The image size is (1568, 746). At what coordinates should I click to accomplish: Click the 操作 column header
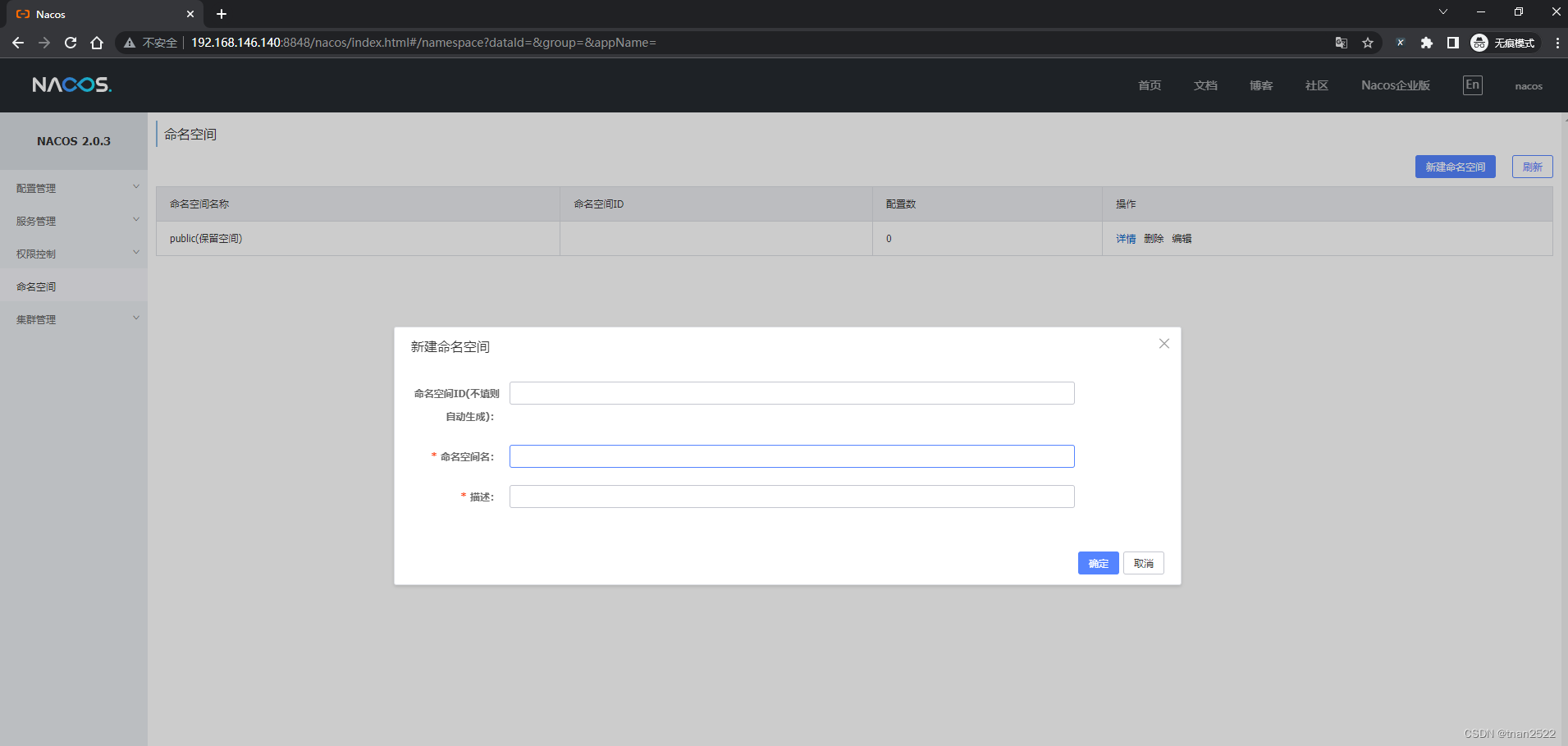(x=1328, y=204)
